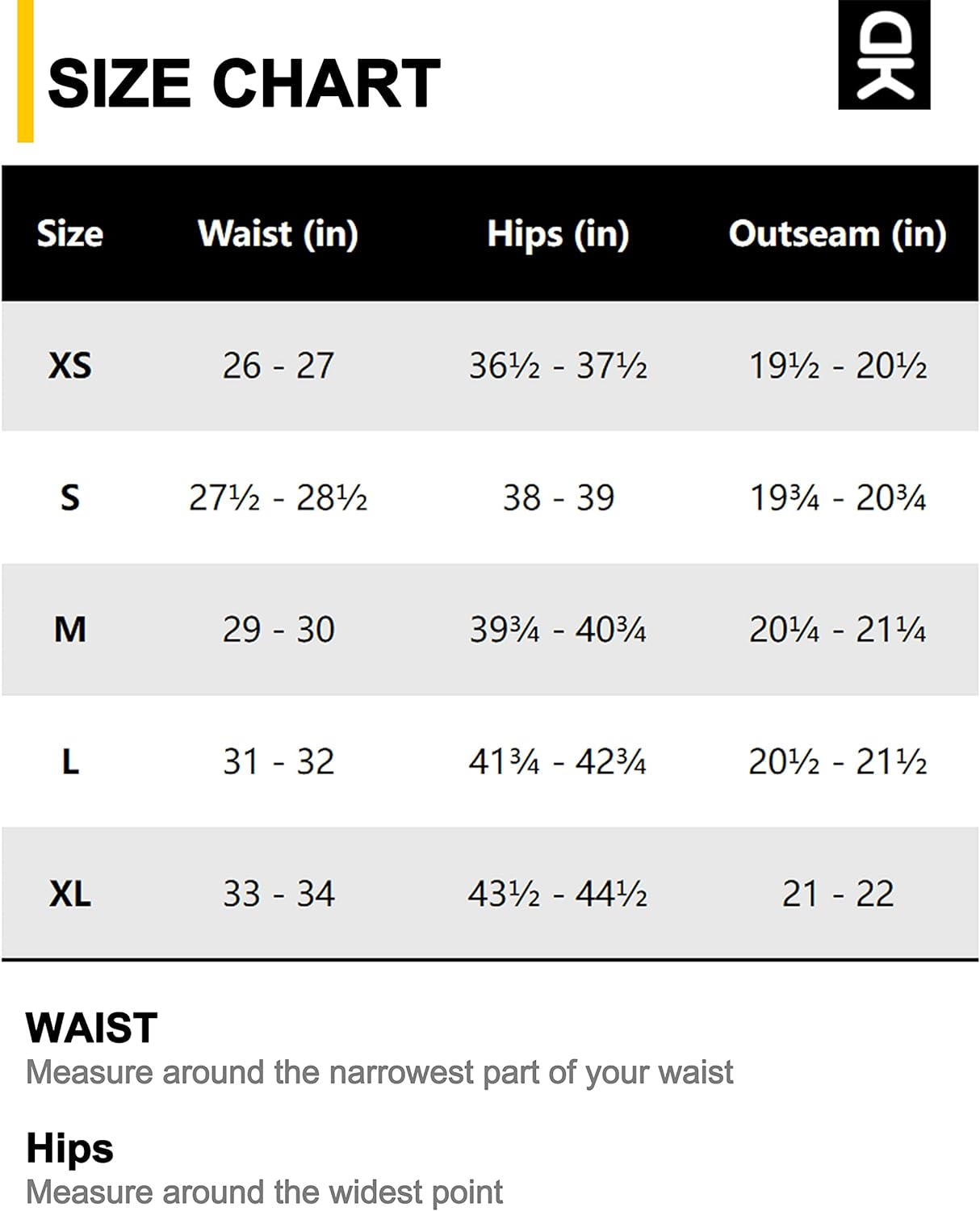980x1211 pixels.
Task: Select the Size column header
Action: point(70,233)
